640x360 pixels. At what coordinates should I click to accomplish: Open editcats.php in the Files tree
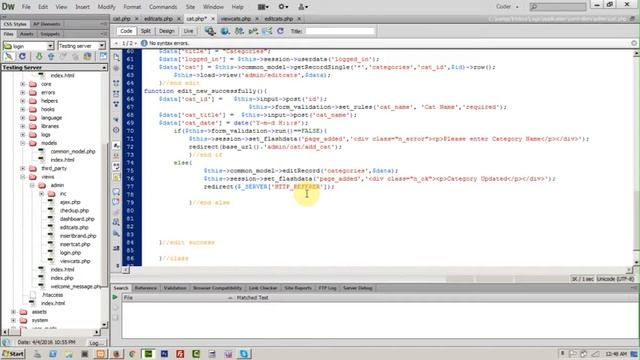click(74, 227)
